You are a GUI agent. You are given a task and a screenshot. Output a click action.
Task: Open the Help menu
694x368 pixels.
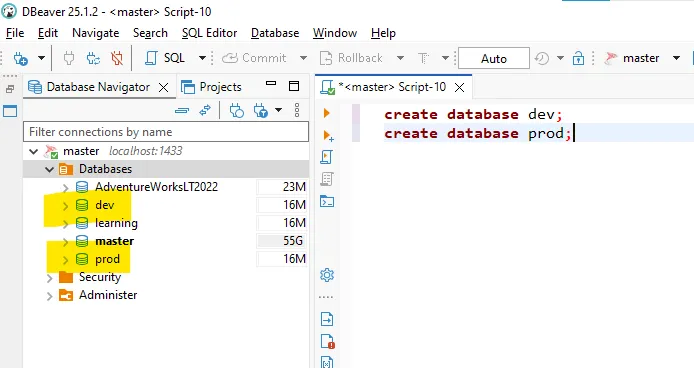[x=383, y=33]
